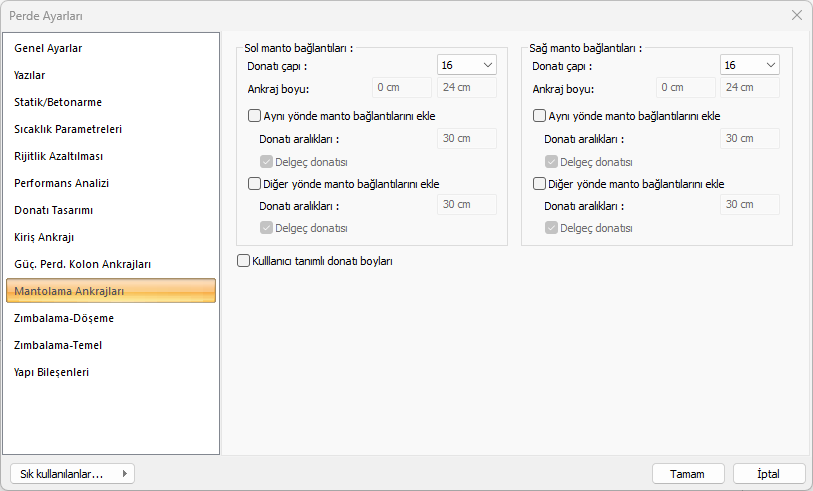Click the Tamam button
813x491 pixels.
click(687, 474)
